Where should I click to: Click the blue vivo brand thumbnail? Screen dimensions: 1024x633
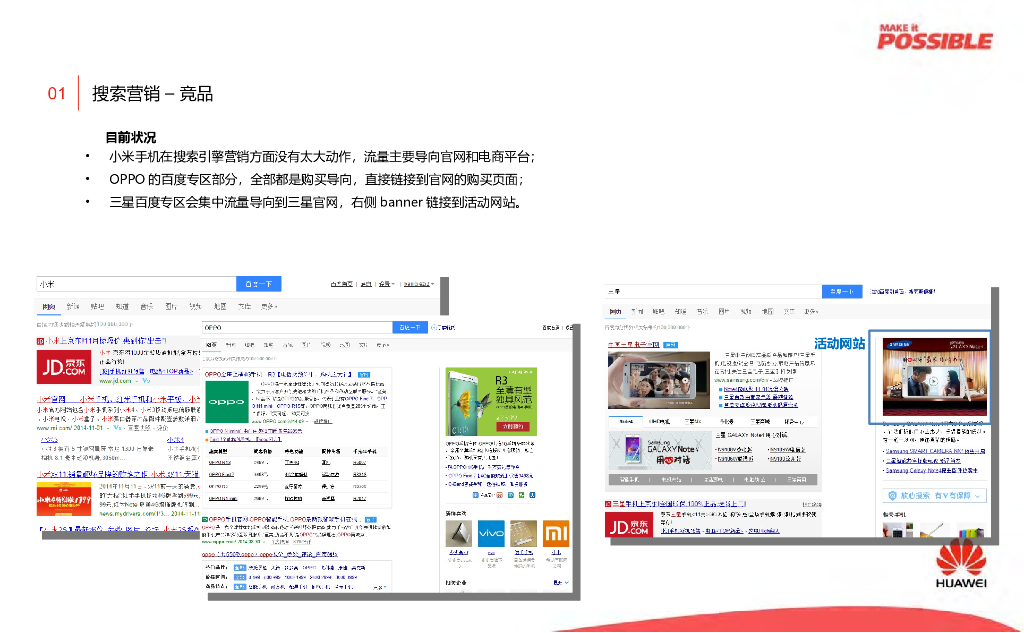coord(491,534)
